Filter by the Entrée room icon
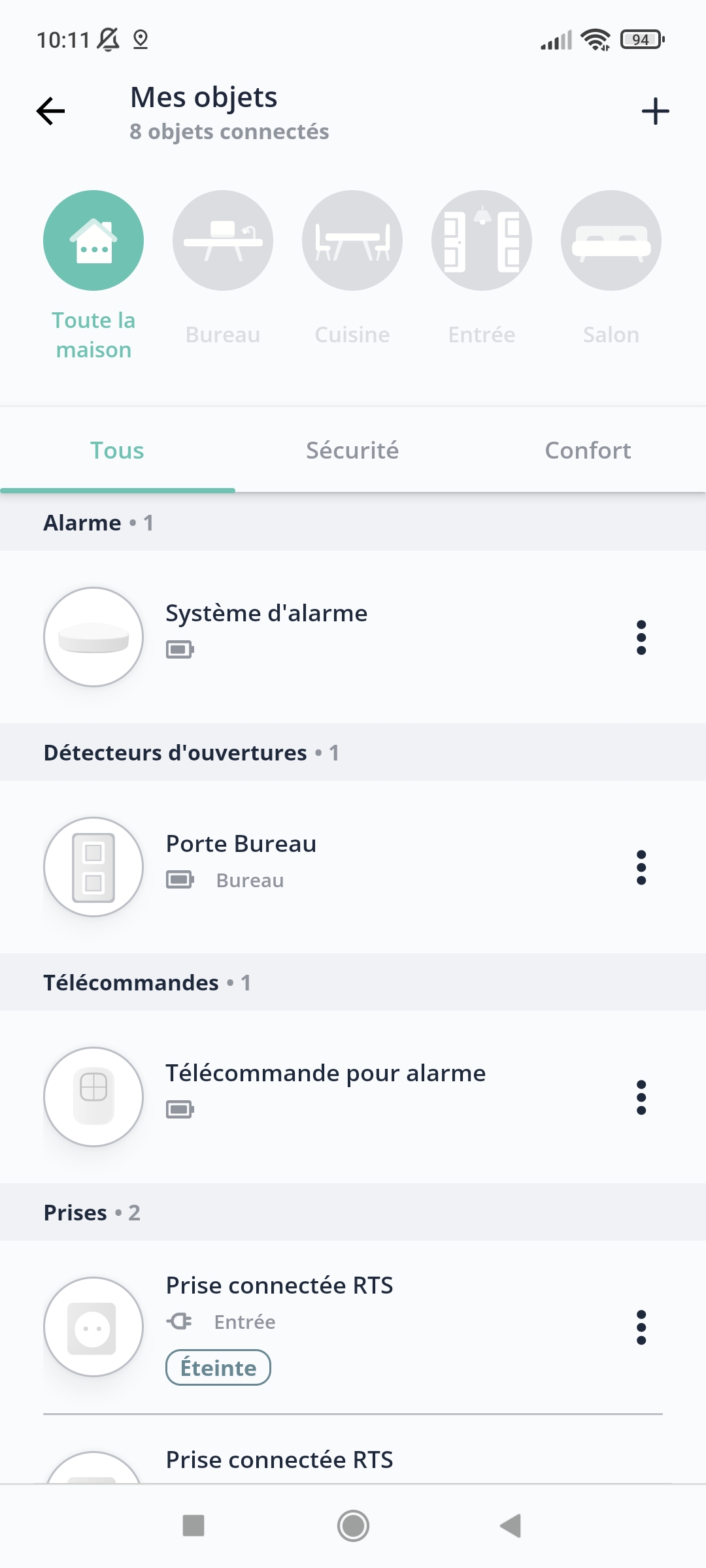Screen dimensions: 706x1568 (482, 240)
